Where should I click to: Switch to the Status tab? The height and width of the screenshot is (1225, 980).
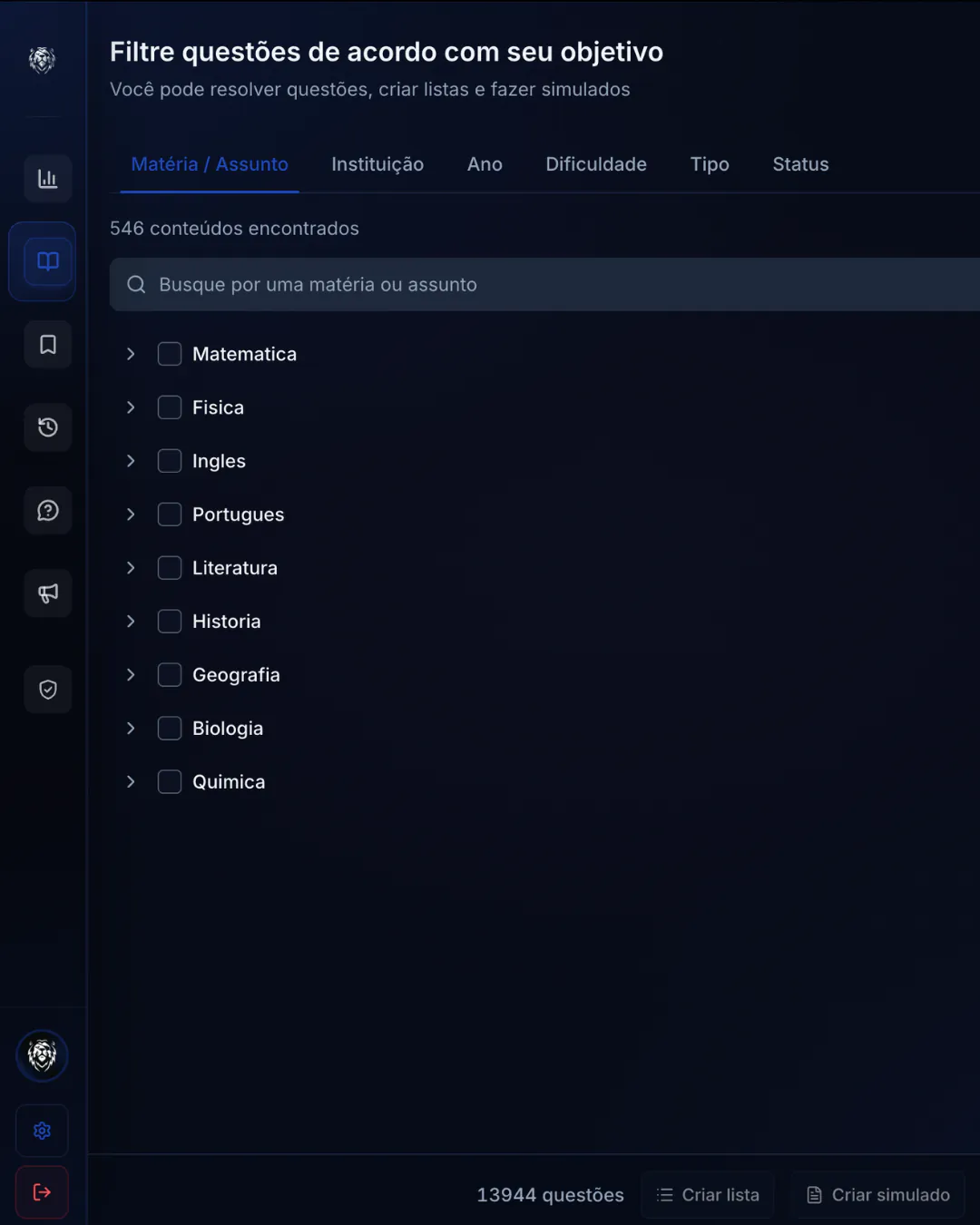pyautogui.click(x=800, y=164)
